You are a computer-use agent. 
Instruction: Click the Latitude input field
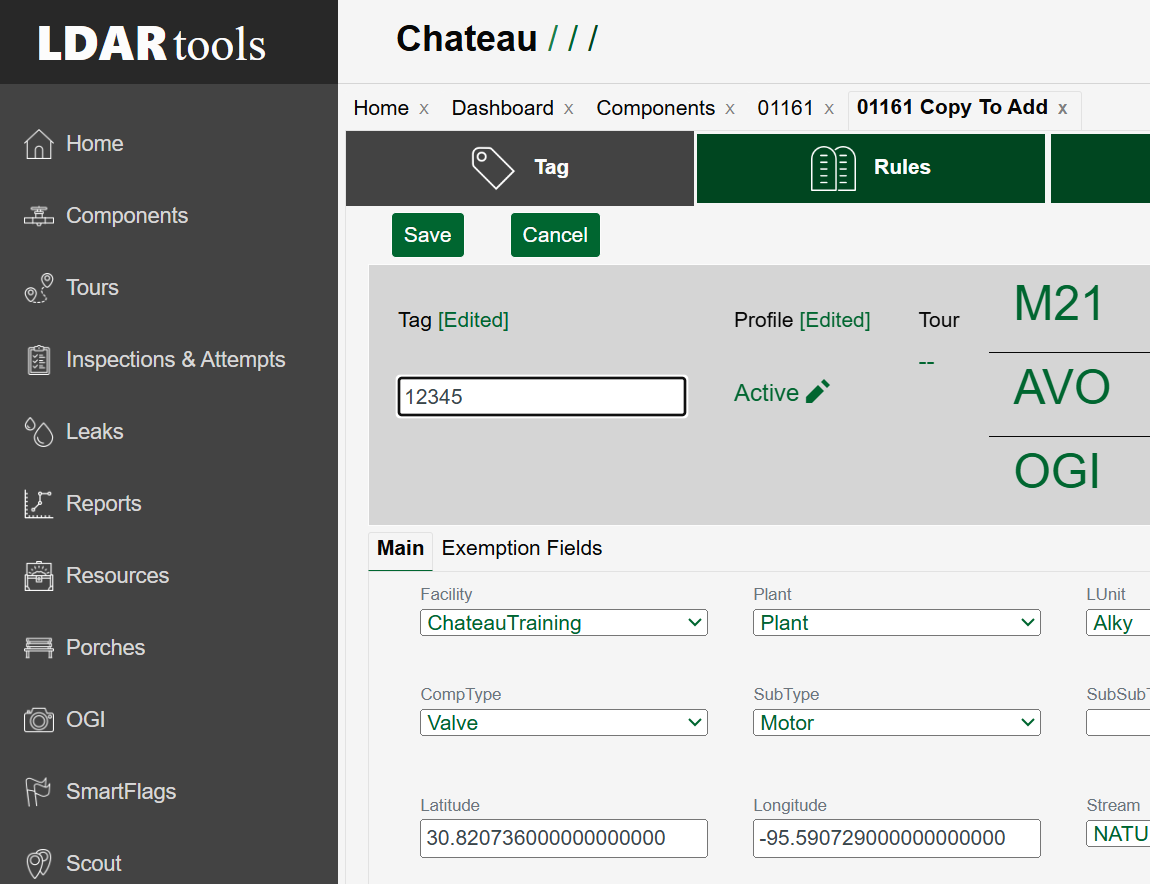pos(563,839)
